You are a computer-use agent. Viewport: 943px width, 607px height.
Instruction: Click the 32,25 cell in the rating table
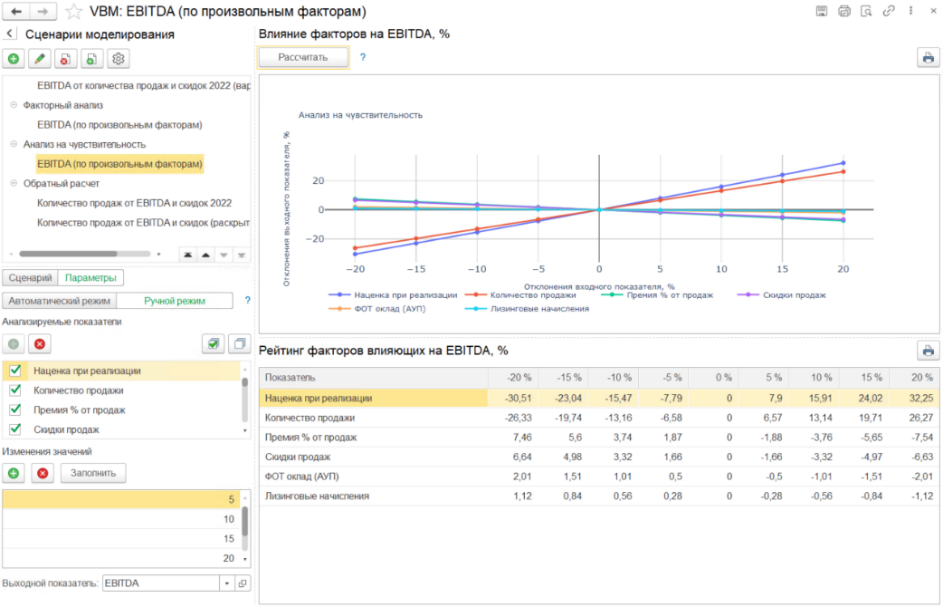pyautogui.click(x=914, y=398)
